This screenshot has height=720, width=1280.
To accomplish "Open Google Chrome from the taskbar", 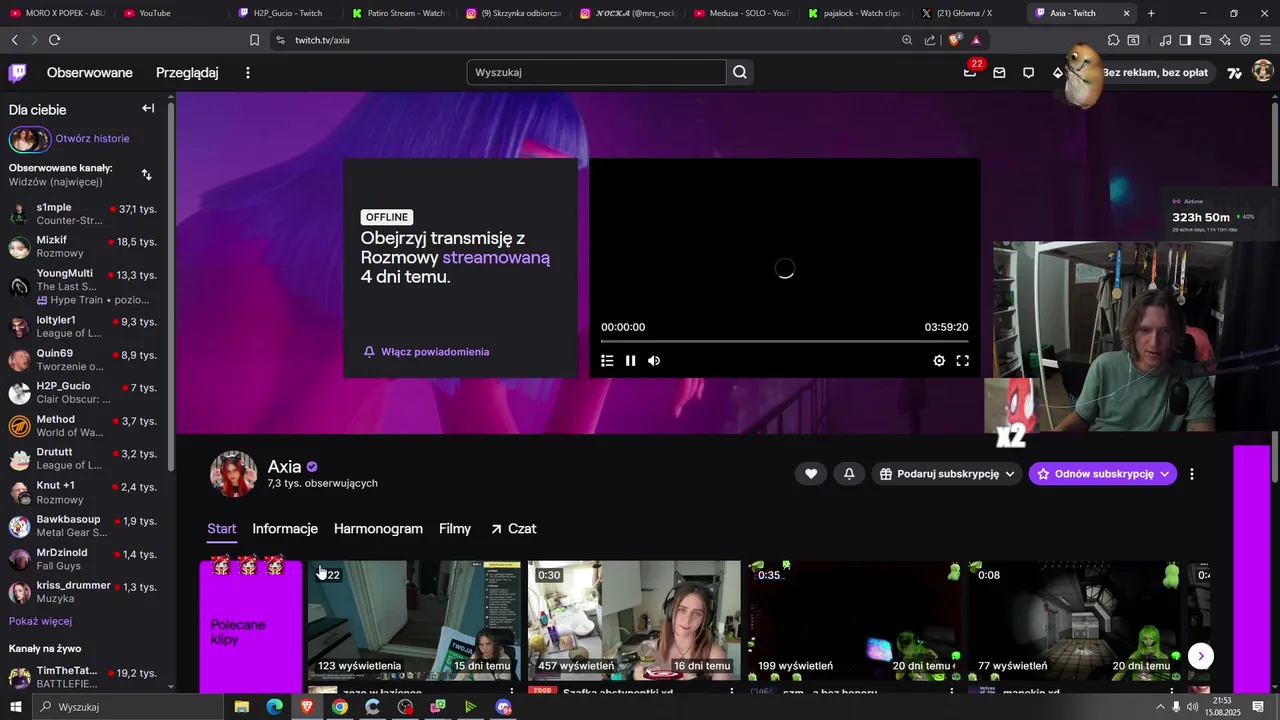I will point(340,707).
